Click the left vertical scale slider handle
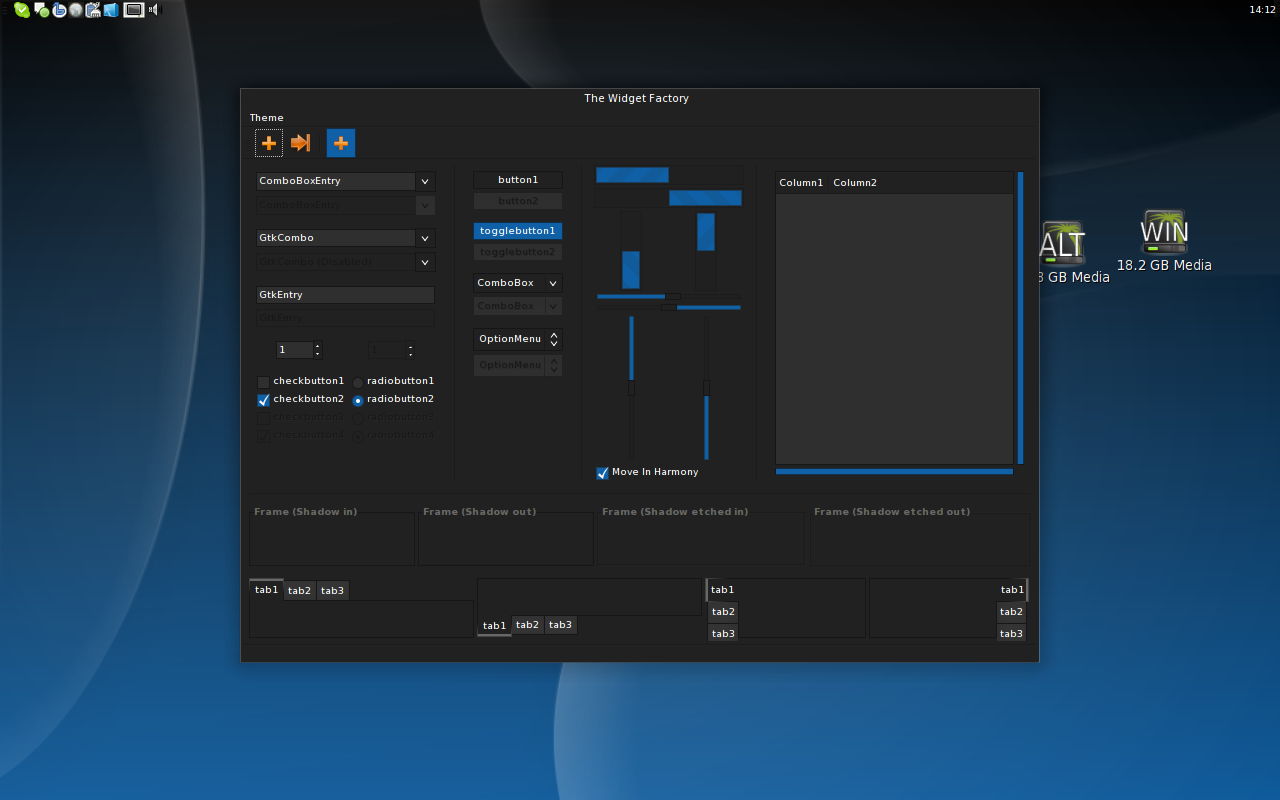The width and height of the screenshot is (1280, 800). [631, 388]
